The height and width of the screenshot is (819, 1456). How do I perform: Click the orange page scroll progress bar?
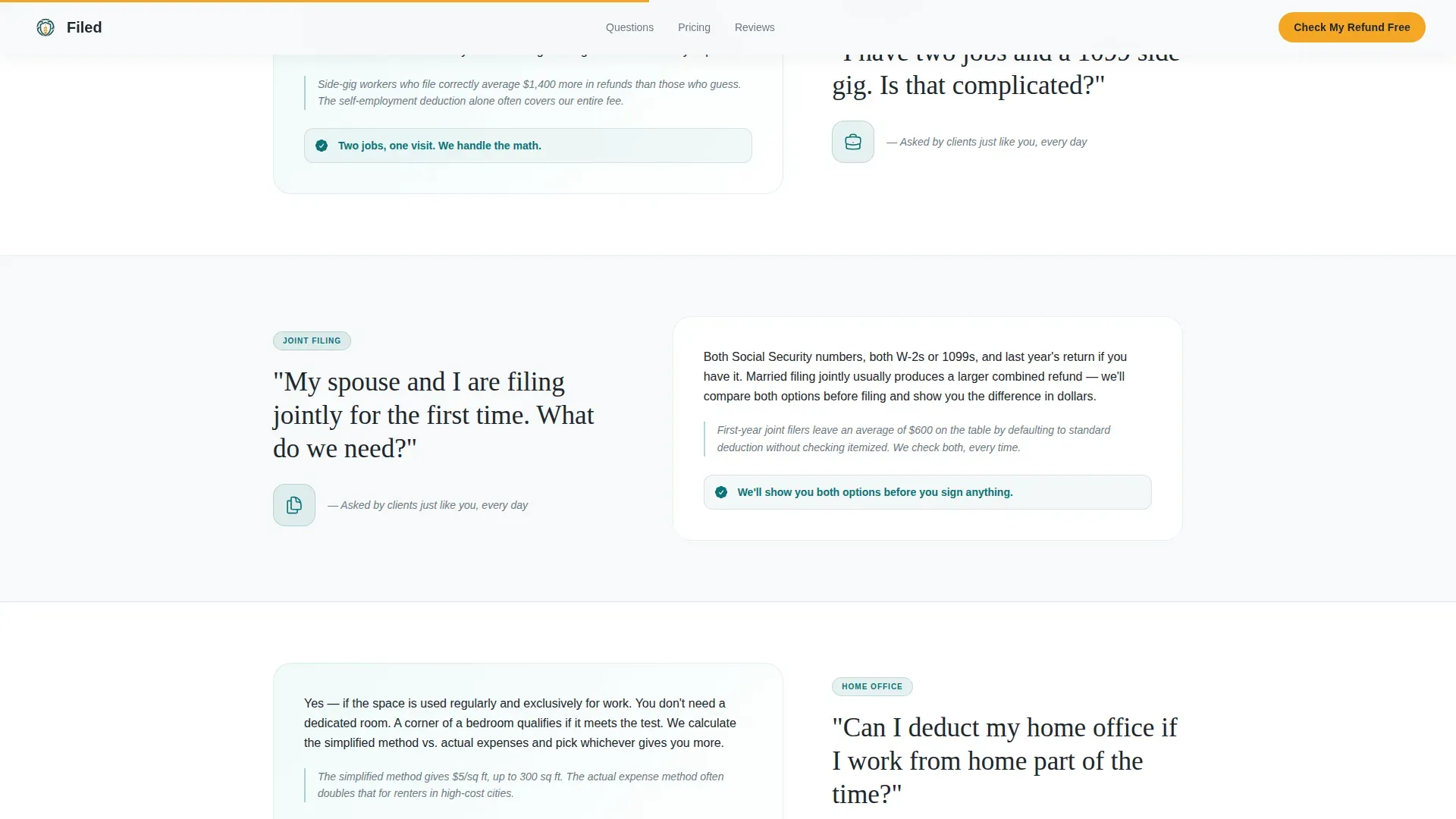click(325, 1)
